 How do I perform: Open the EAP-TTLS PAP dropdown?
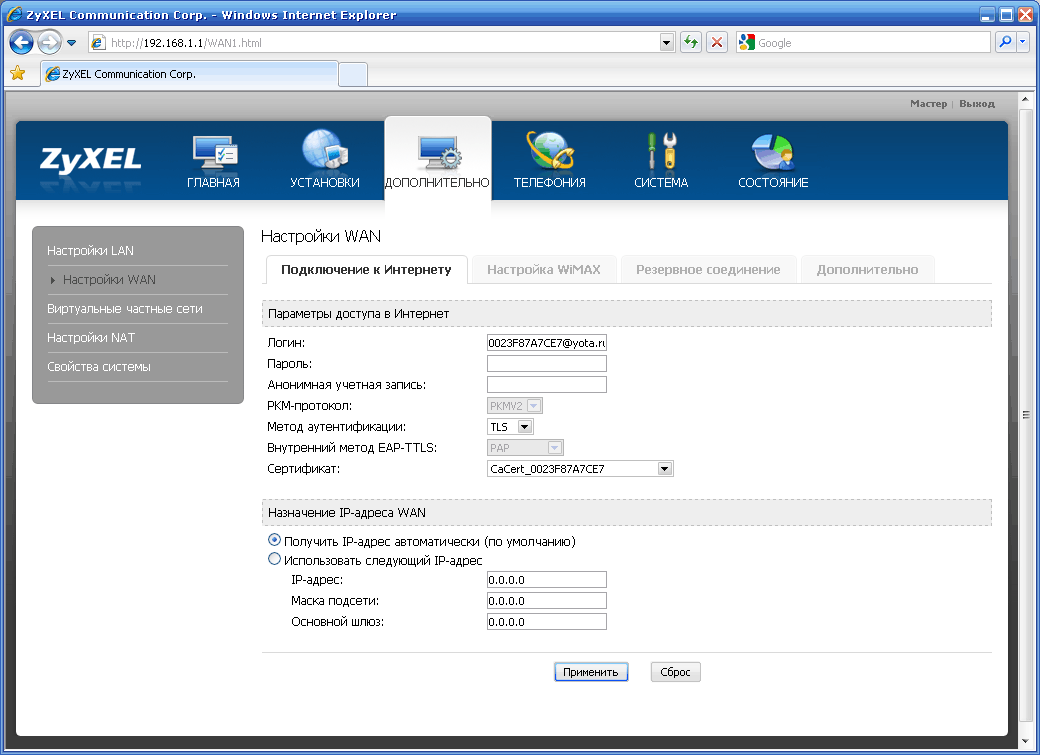tap(525, 448)
